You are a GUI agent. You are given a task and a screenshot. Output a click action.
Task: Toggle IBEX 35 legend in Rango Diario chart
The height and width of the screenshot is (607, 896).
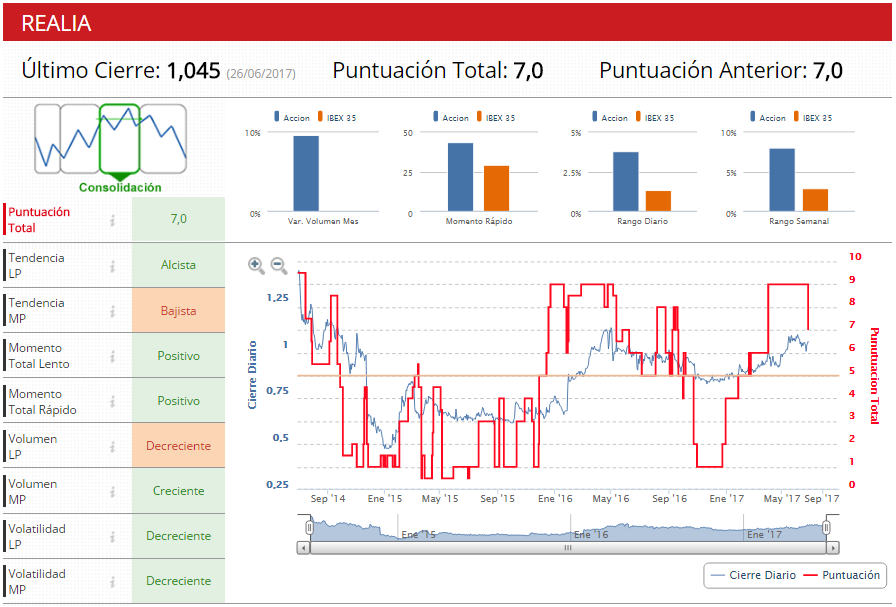point(654,117)
